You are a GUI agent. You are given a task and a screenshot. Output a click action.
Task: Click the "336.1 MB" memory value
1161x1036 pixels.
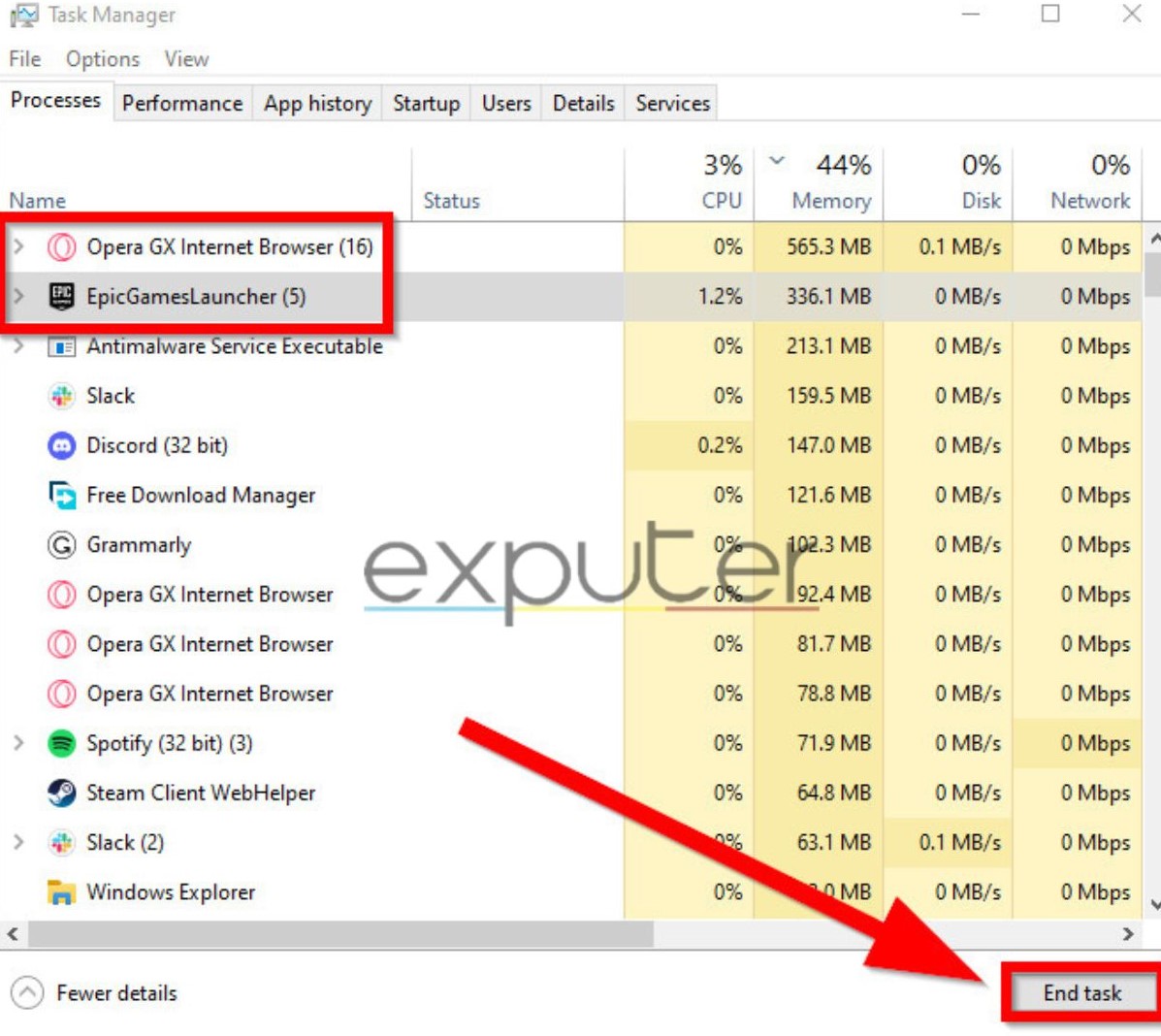(828, 296)
